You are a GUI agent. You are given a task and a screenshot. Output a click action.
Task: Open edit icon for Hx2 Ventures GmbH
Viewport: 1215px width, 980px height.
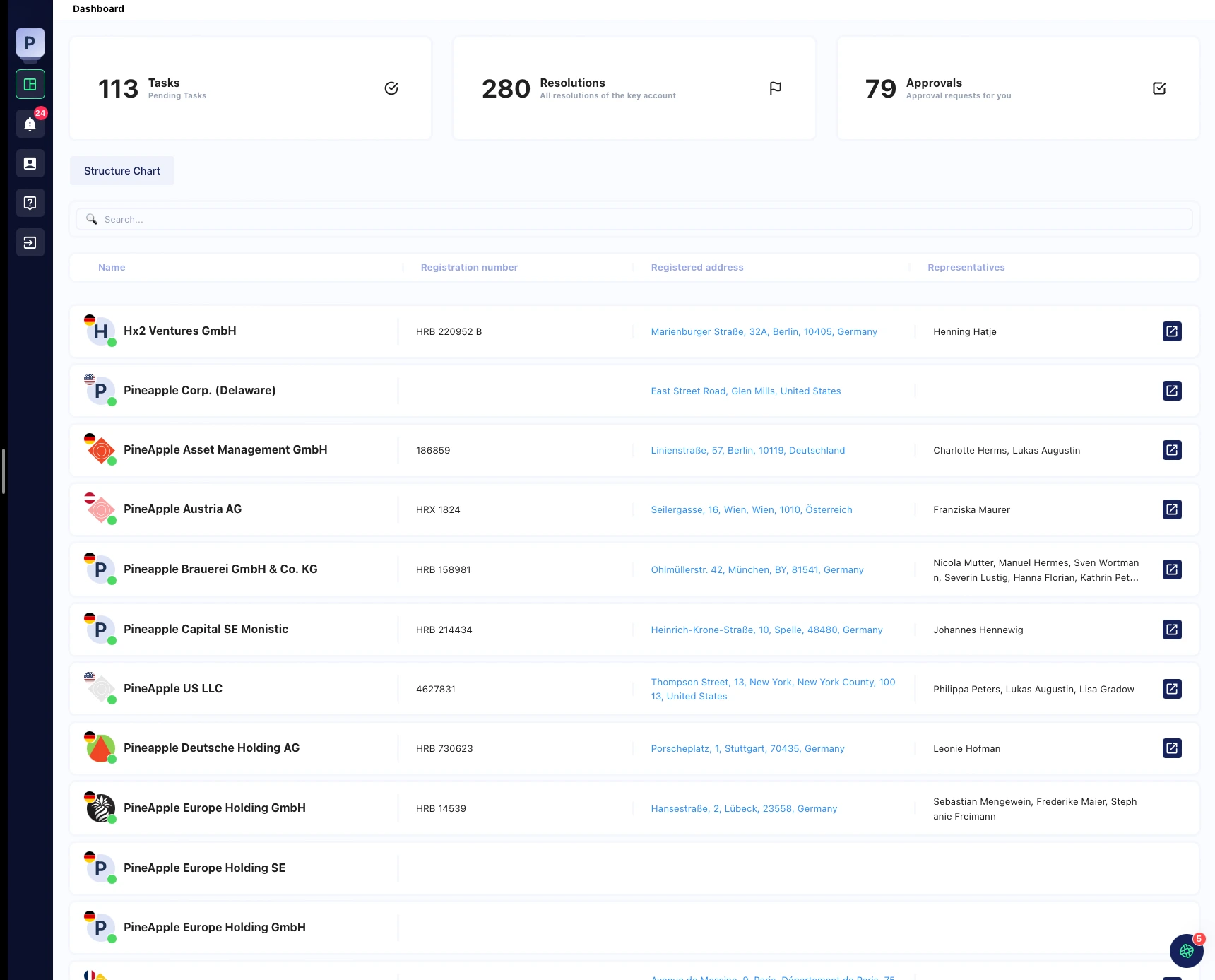click(1172, 331)
